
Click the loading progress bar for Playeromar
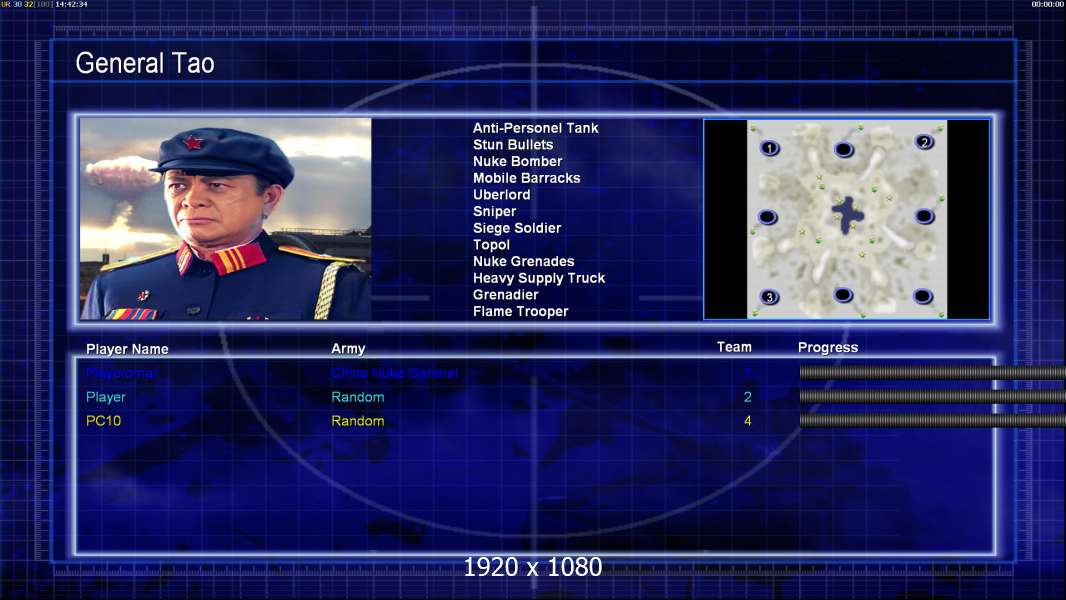coord(933,372)
